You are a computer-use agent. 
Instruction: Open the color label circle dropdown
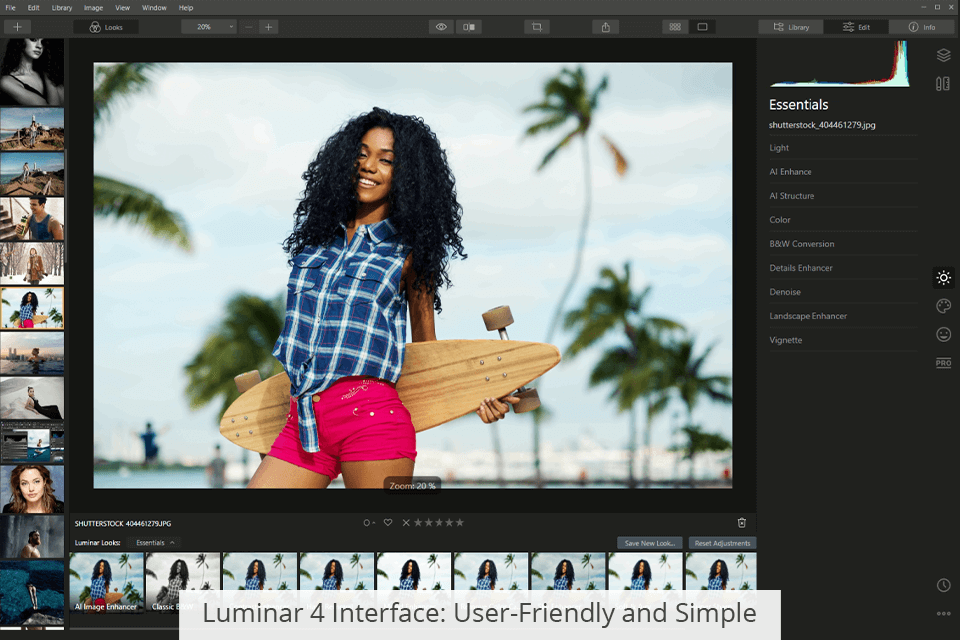point(369,522)
